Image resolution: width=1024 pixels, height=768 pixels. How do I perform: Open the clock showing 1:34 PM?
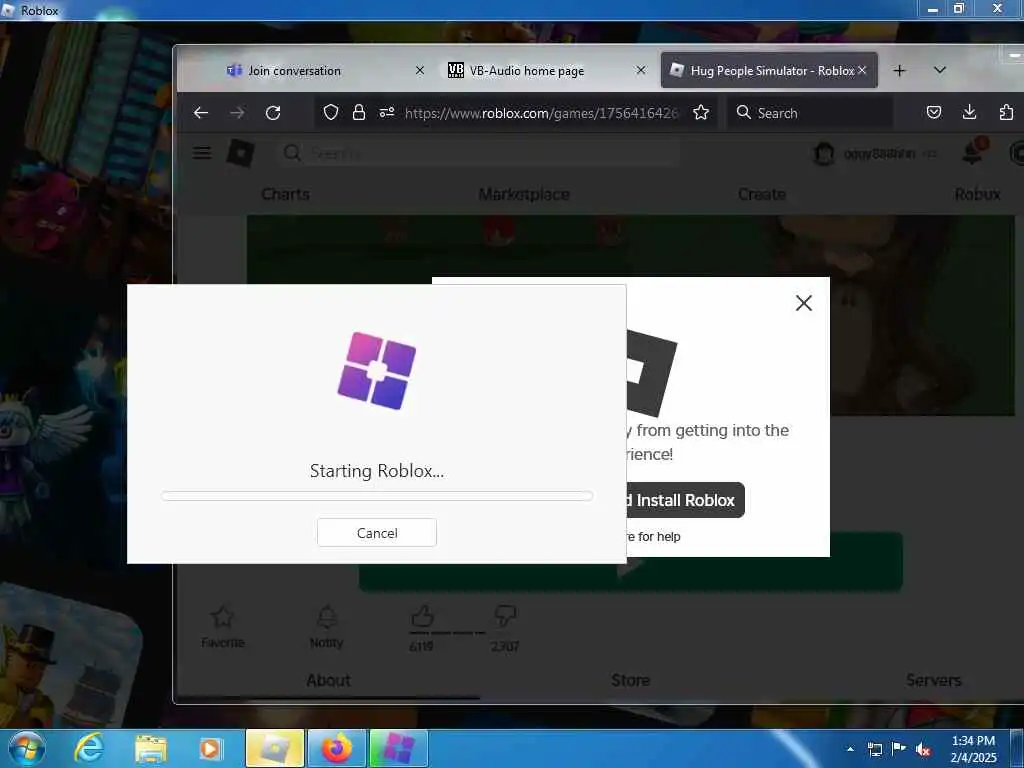[973, 749]
